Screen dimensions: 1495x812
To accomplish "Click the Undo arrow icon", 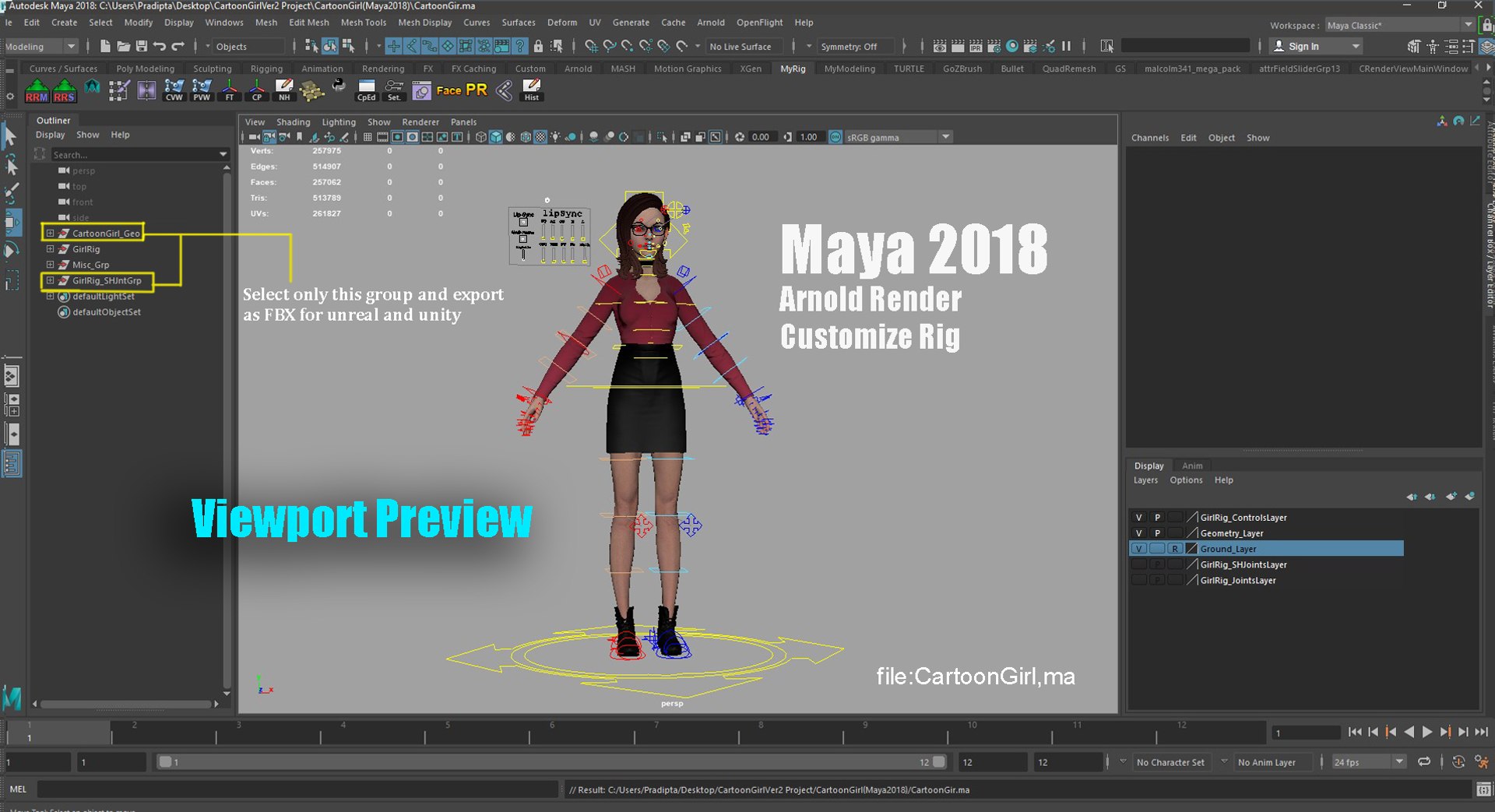I will click(160, 46).
